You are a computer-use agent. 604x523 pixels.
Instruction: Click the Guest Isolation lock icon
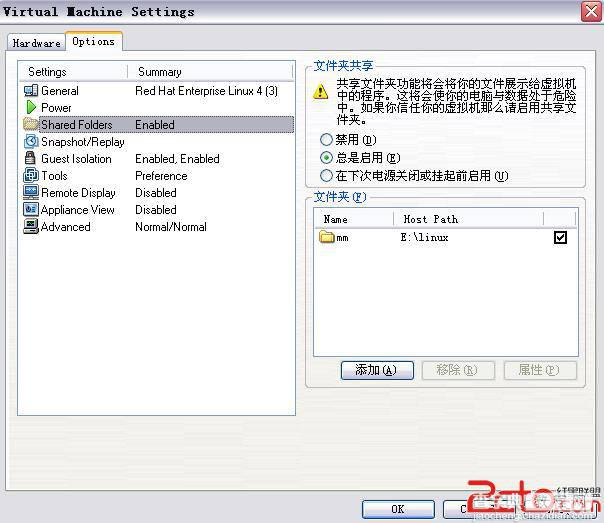coord(30,158)
